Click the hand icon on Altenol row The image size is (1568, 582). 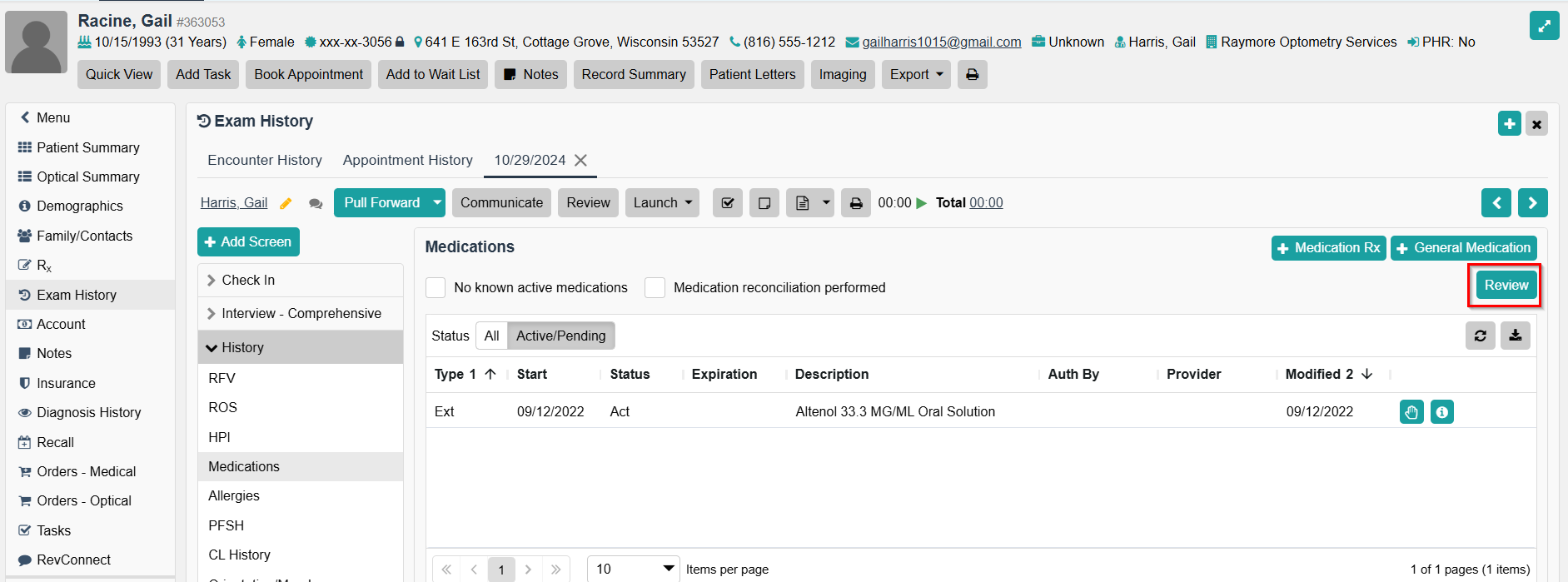pos(1411,412)
